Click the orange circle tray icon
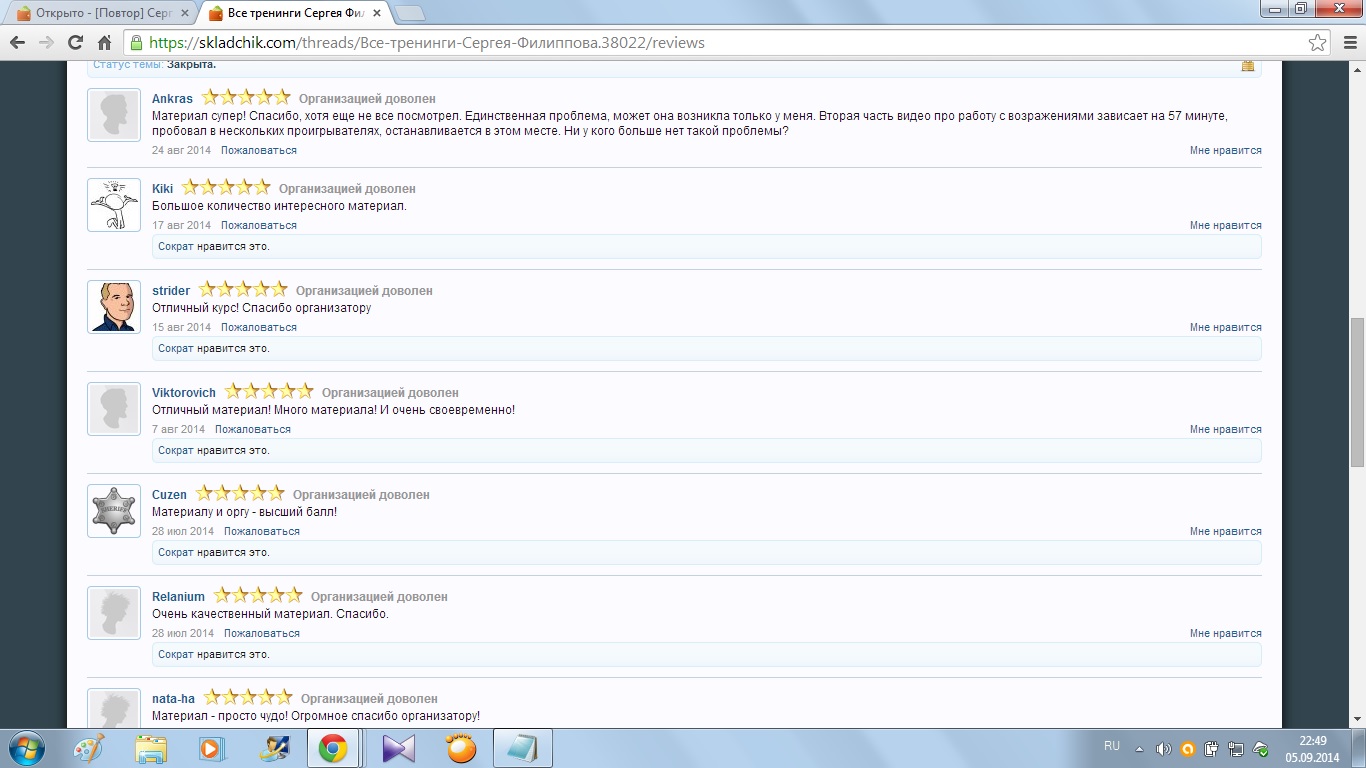The width and height of the screenshot is (1366, 768). tap(1188, 749)
